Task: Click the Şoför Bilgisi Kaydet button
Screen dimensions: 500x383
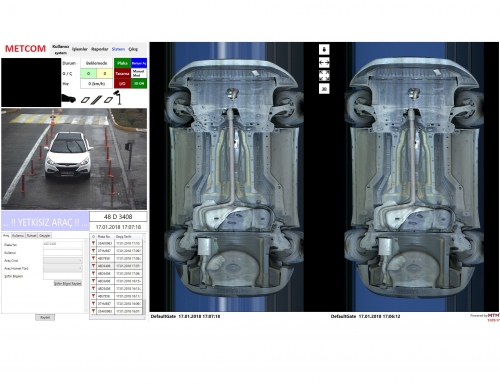Action: (x=68, y=283)
